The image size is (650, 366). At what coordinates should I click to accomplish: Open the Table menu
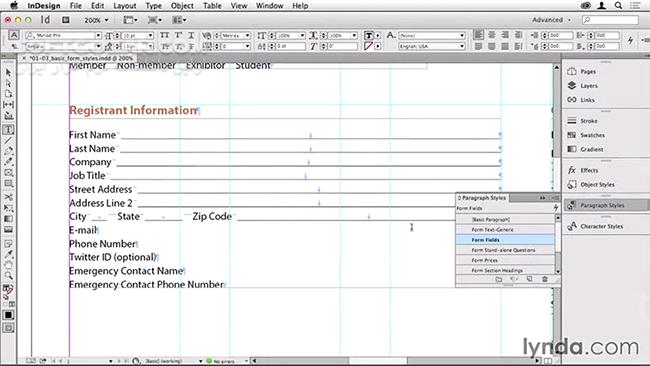click(x=212, y=6)
